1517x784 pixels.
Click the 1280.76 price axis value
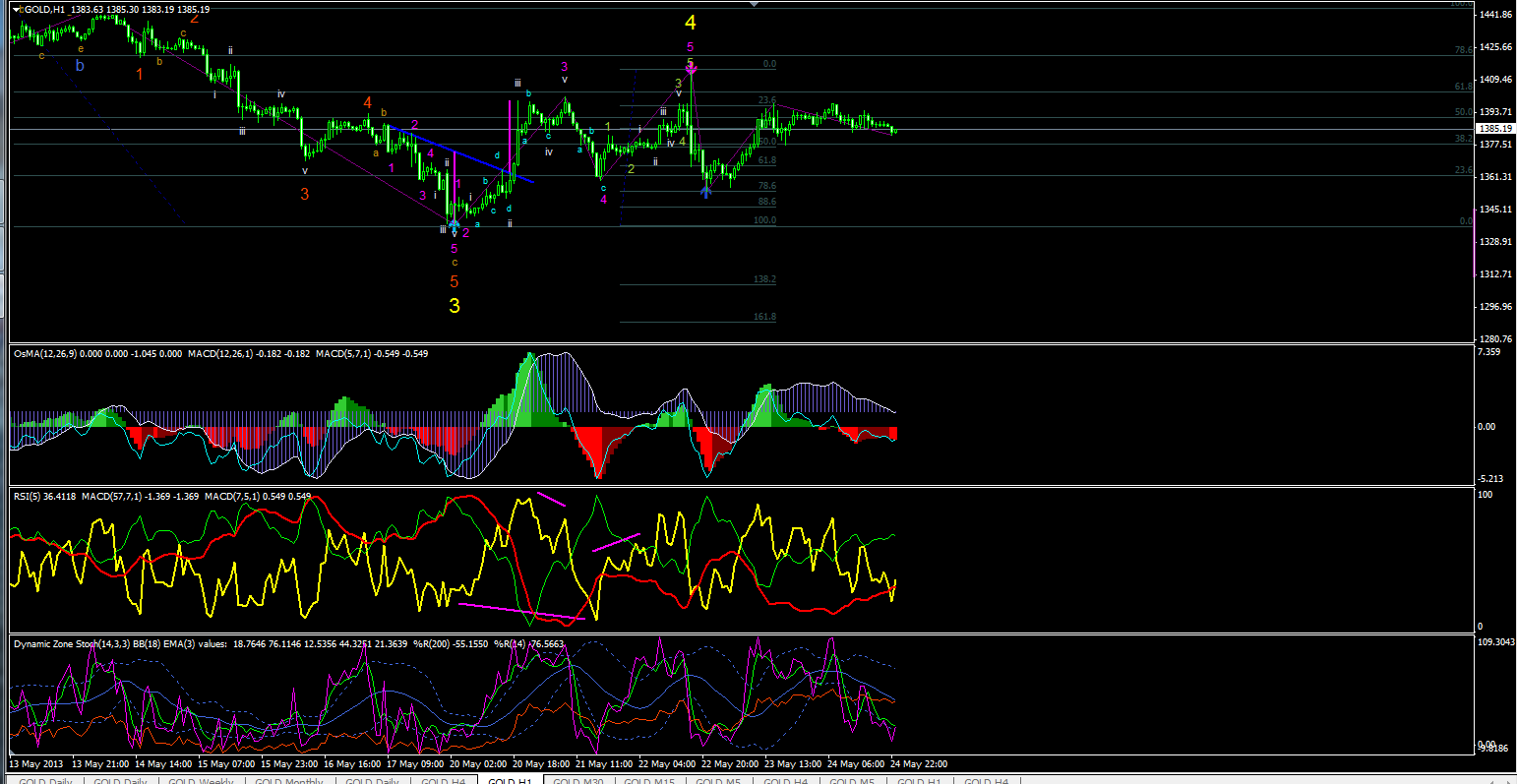pos(1494,338)
